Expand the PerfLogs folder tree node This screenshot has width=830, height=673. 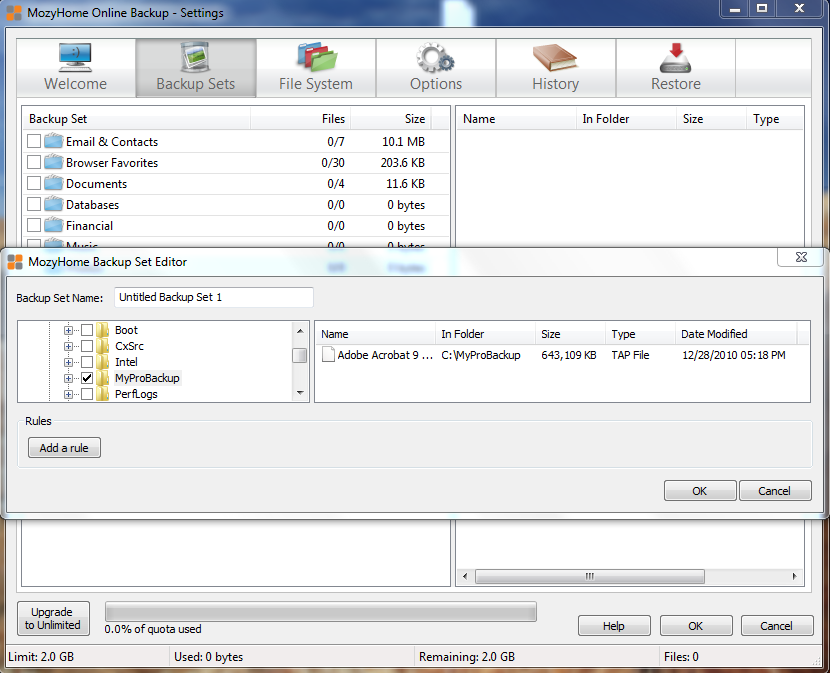(x=68, y=394)
